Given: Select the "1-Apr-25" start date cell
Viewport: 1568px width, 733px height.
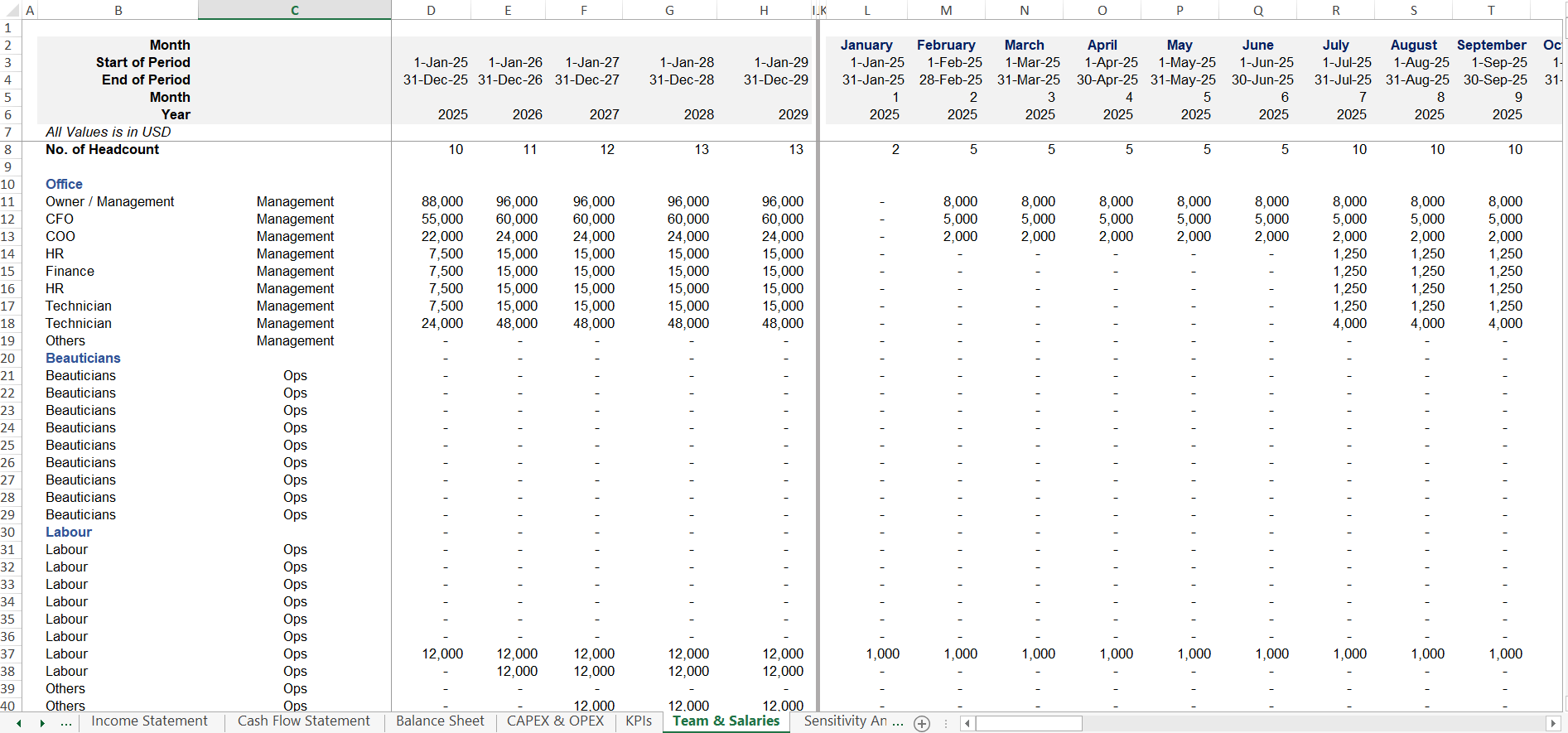Looking at the screenshot, I should pos(1111,63).
